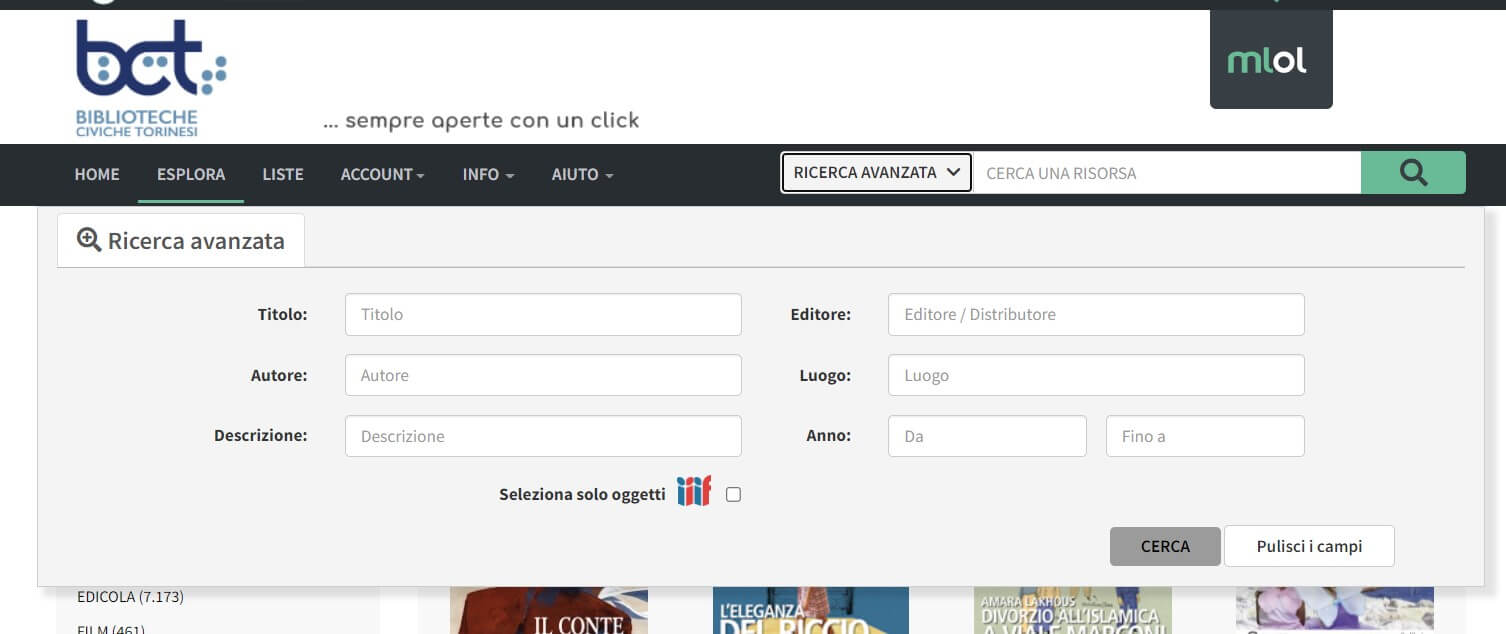Open the Aiuto dropdown menu
Screen dimensions: 1506x634
tap(582, 174)
